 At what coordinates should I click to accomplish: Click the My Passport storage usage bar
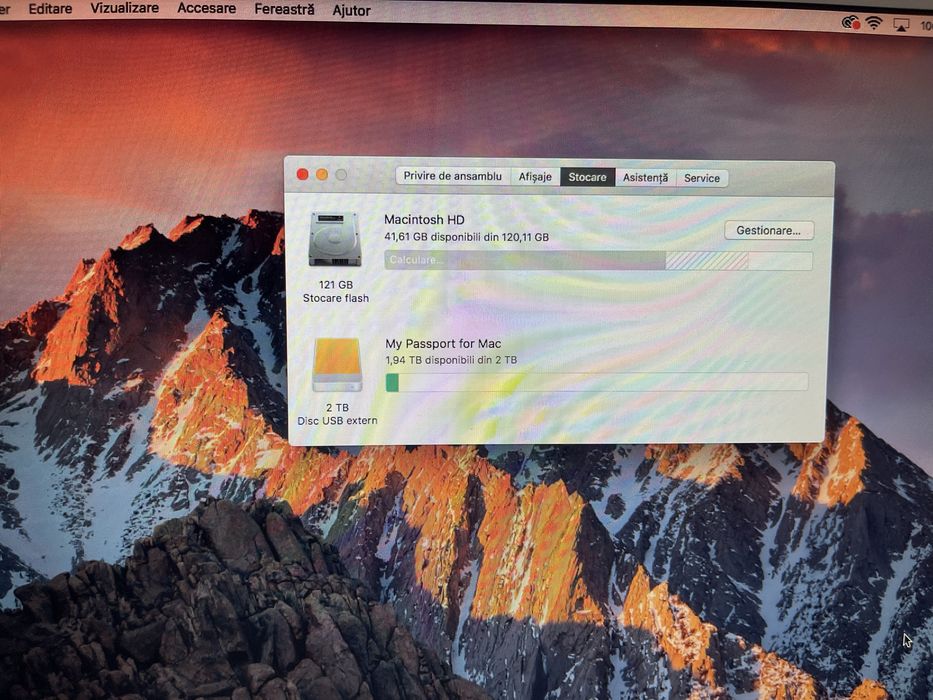(x=597, y=382)
